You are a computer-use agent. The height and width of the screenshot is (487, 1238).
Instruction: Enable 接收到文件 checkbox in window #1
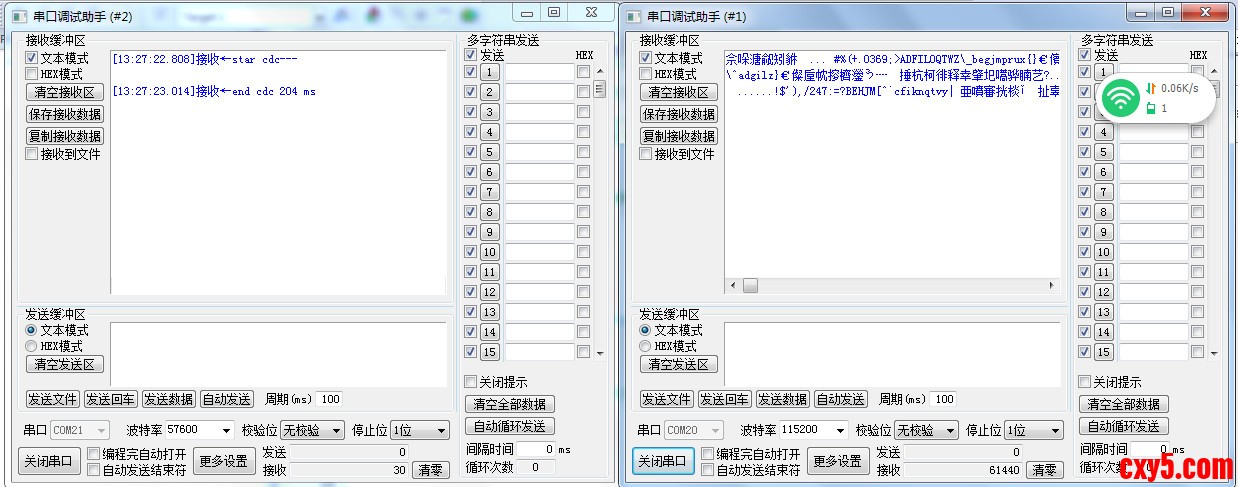[645, 154]
